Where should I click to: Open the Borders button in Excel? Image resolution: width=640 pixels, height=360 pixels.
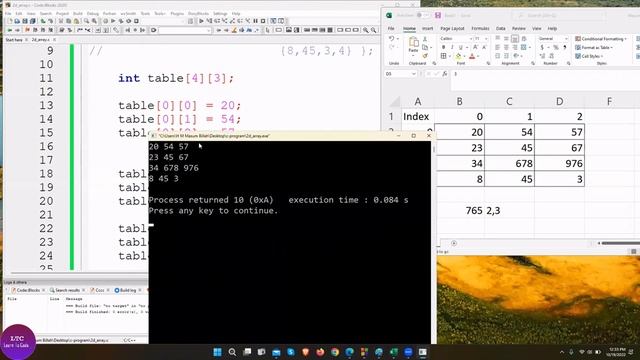444,56
